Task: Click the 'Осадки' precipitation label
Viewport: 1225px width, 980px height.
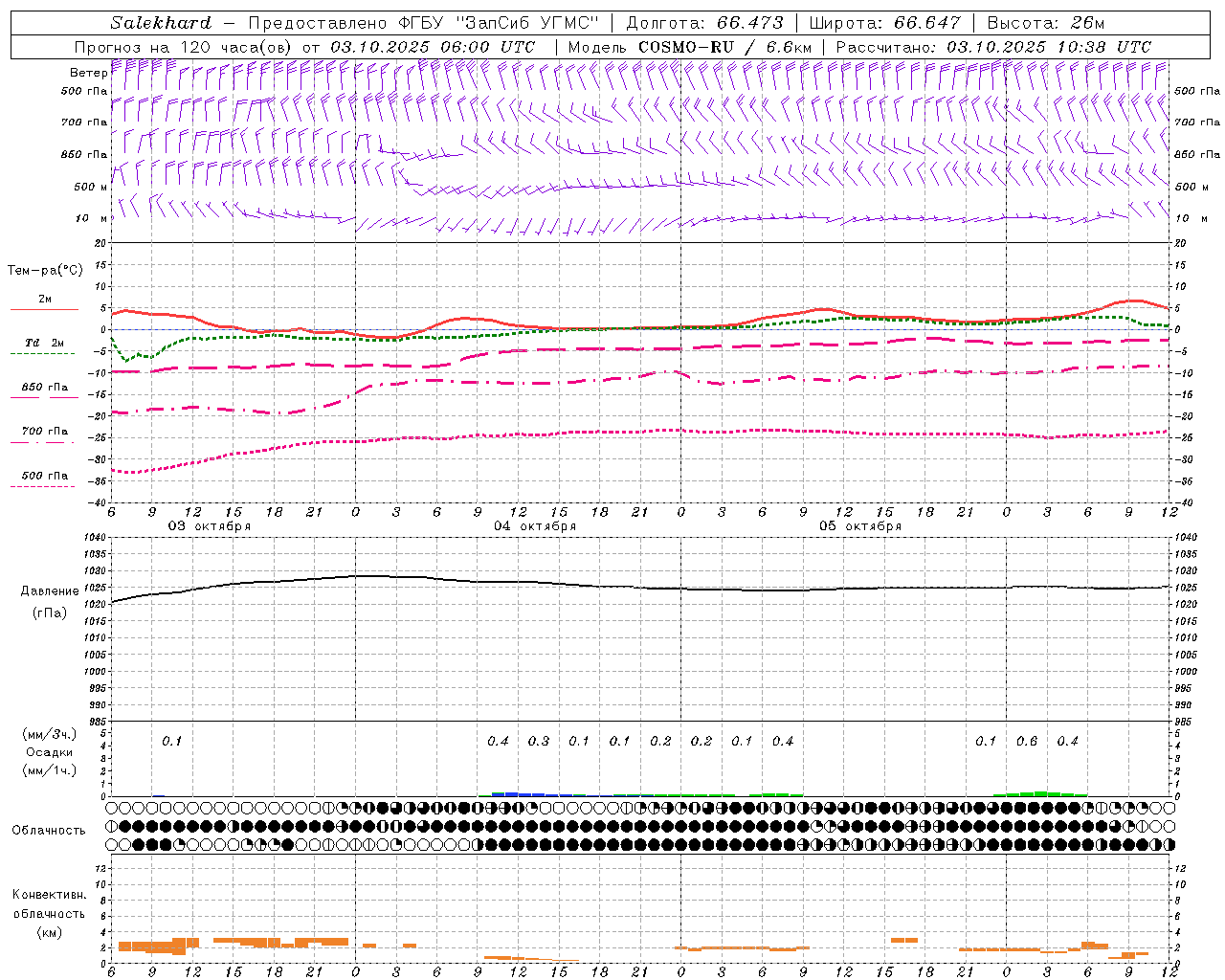Action: click(50, 752)
